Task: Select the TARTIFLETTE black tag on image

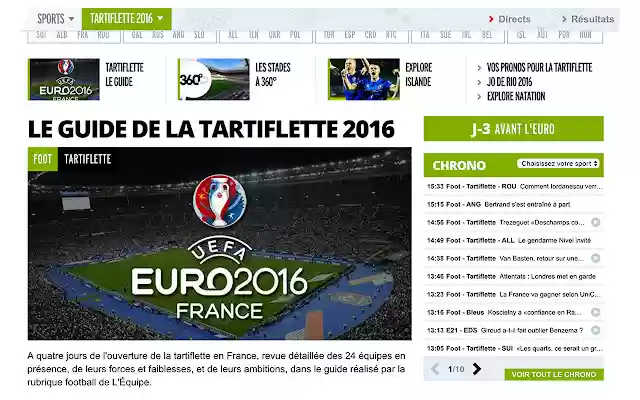Action: point(87,159)
